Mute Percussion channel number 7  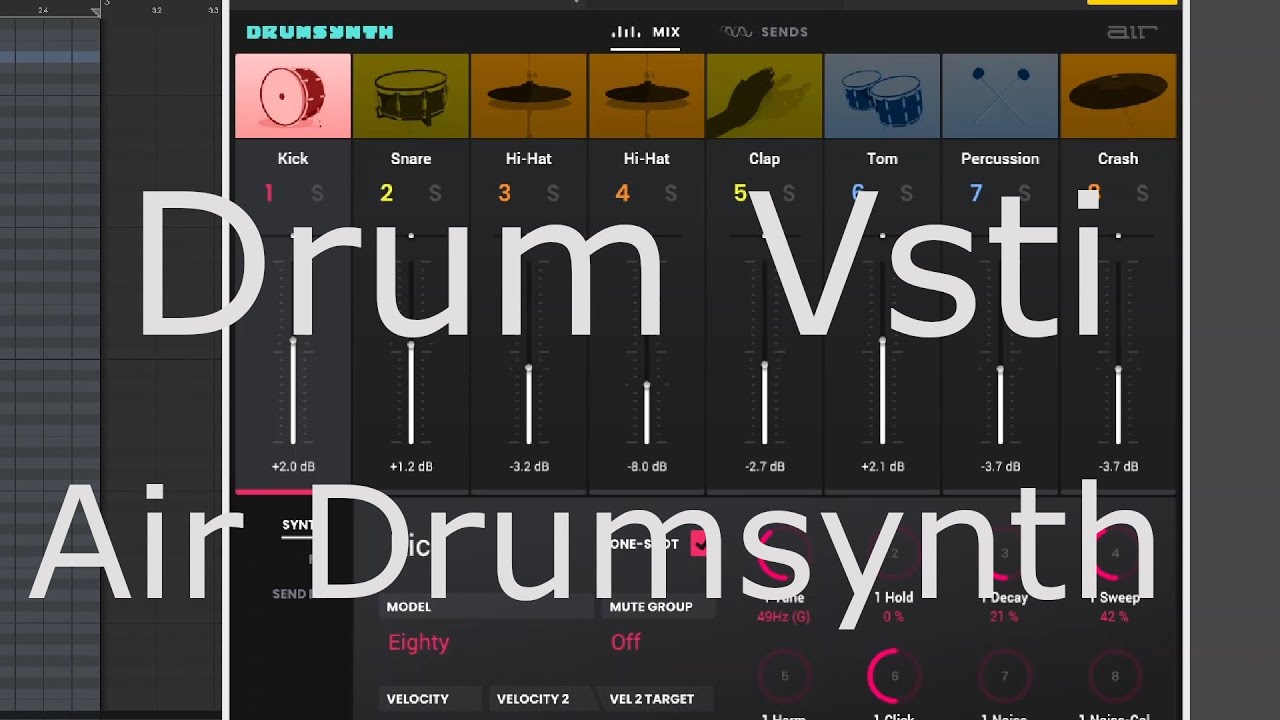pyautogui.click(x=976, y=193)
